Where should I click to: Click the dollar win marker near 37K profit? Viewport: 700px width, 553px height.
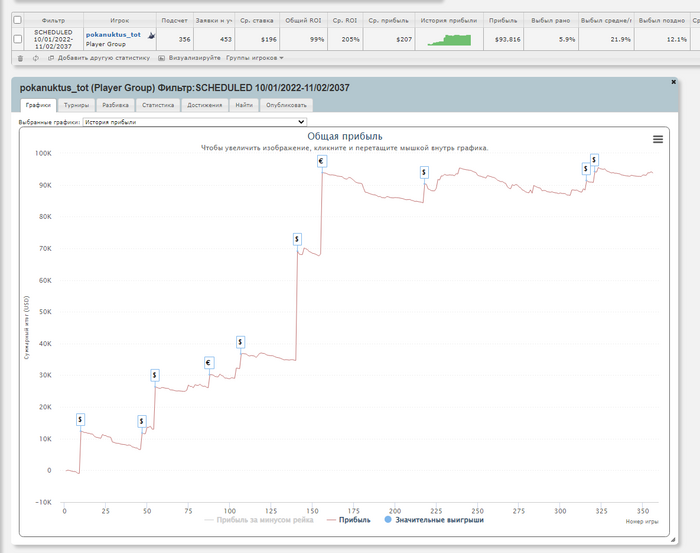point(240,342)
